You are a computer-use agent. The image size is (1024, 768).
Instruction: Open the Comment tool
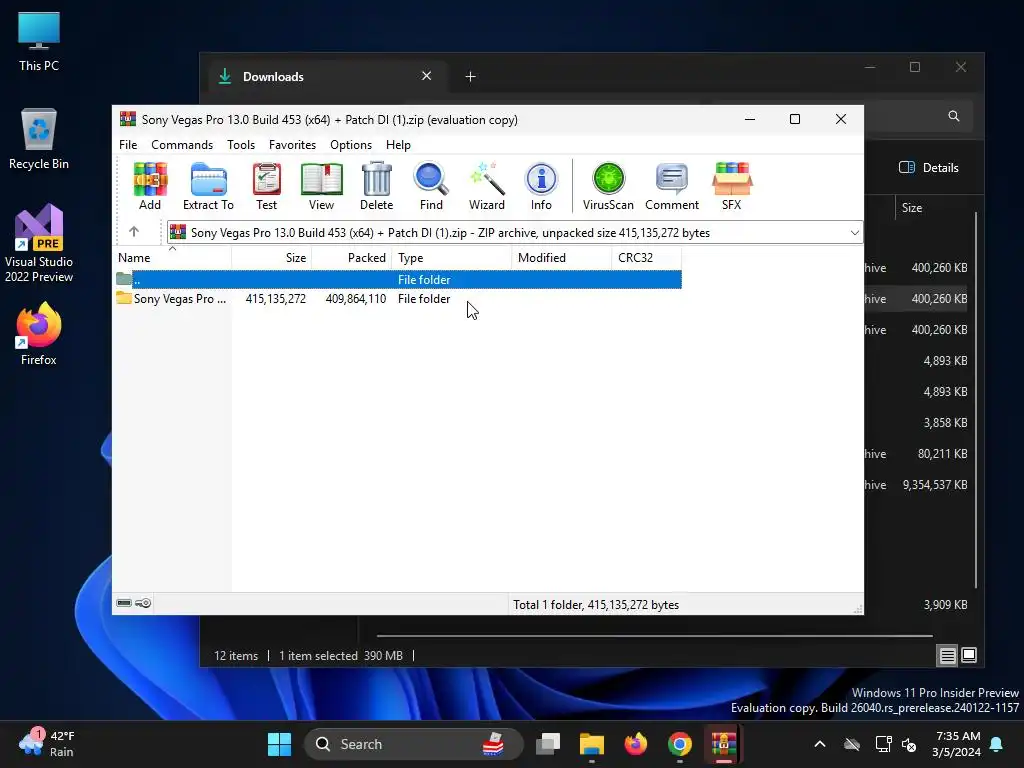pos(672,186)
